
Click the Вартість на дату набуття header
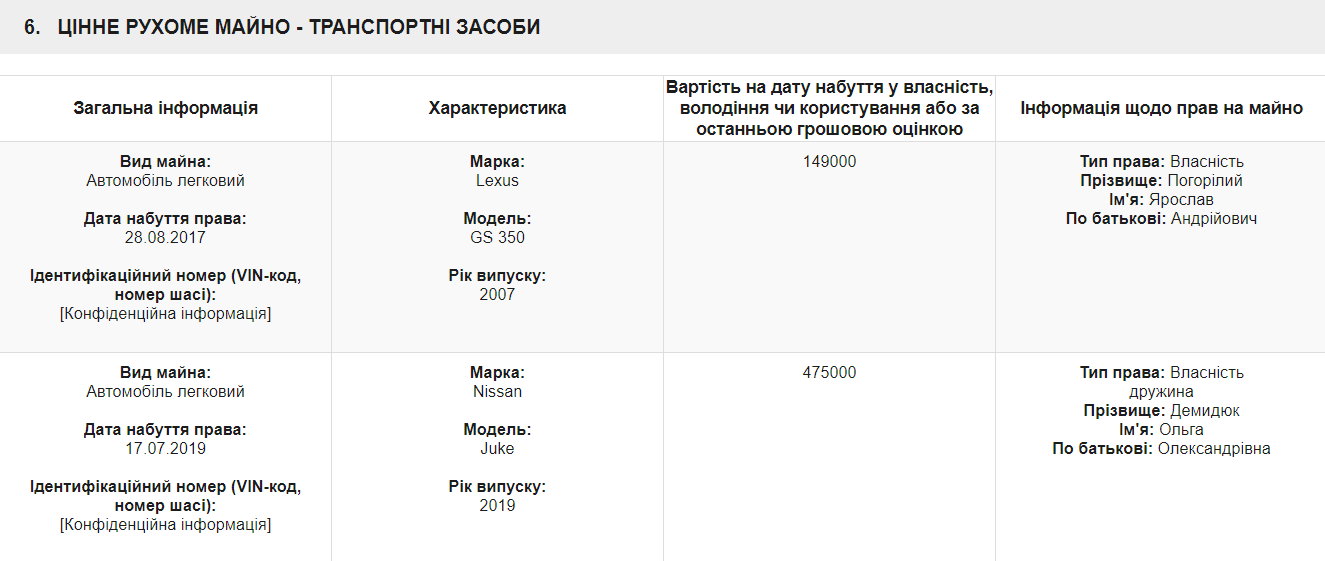pyautogui.click(x=829, y=108)
